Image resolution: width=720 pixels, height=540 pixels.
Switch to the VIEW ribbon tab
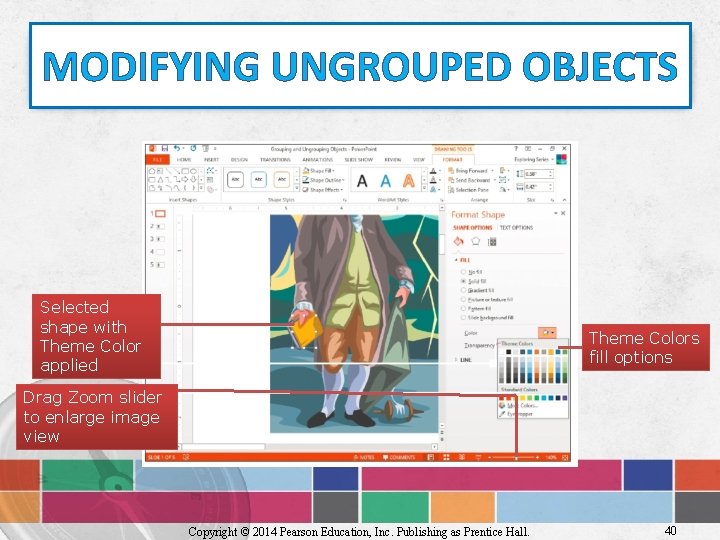tap(419, 159)
